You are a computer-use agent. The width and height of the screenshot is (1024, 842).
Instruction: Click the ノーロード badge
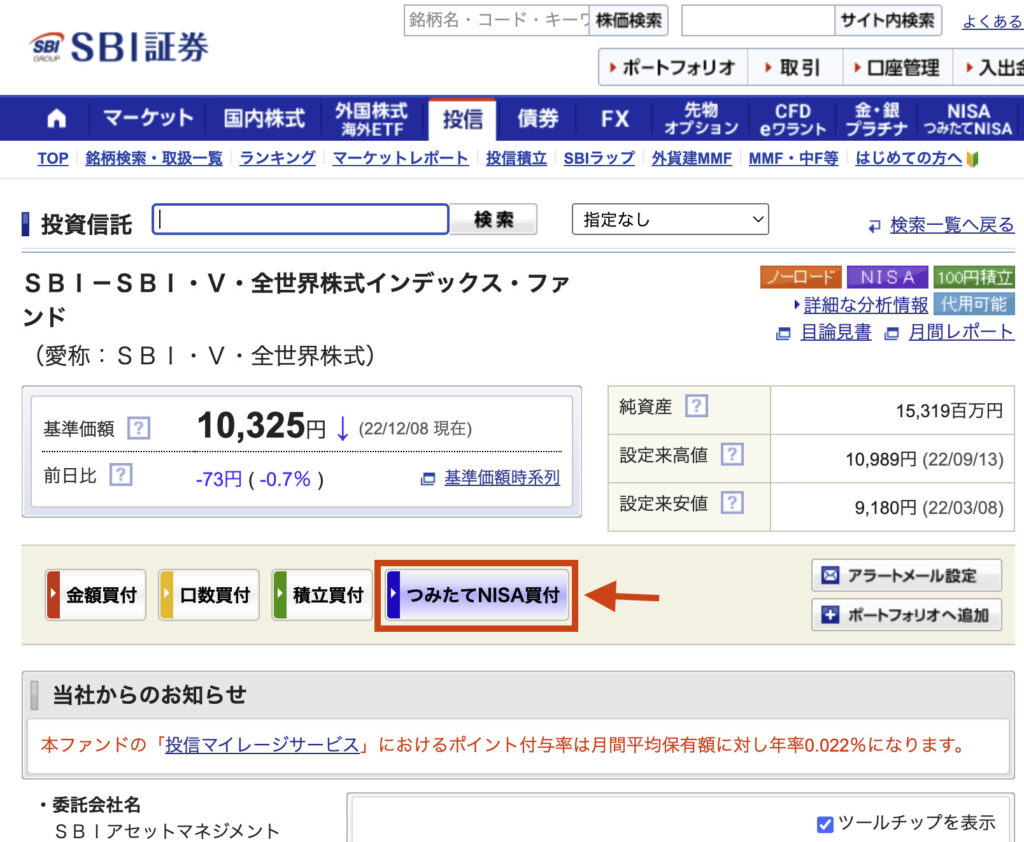[x=801, y=278]
